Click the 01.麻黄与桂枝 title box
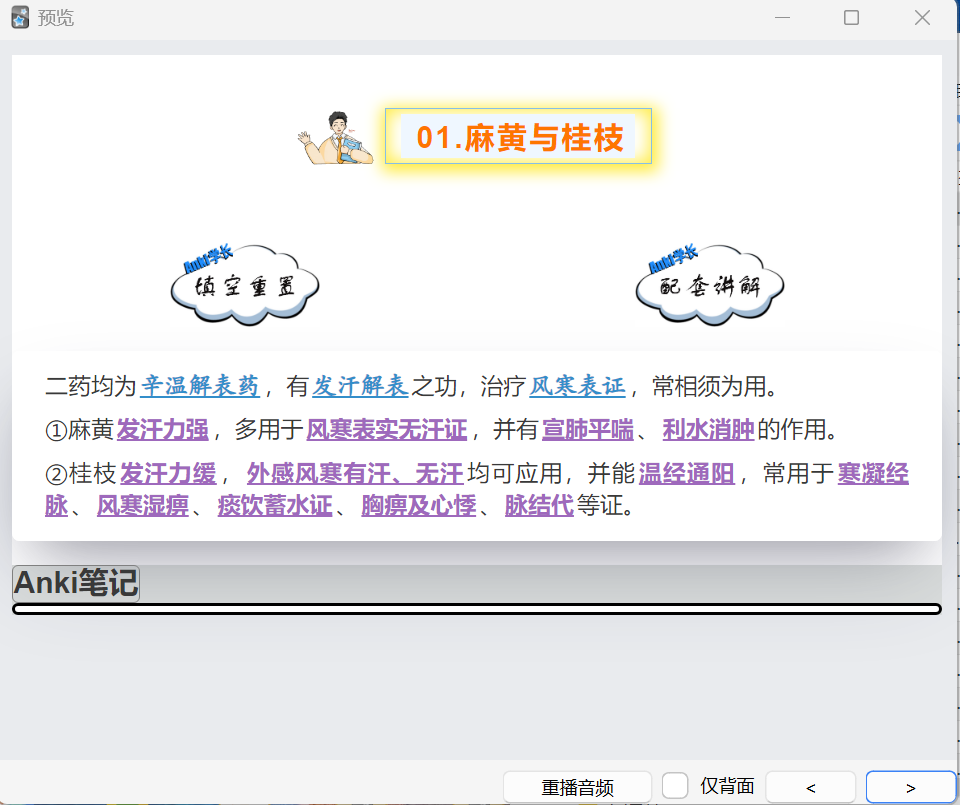 tap(519, 137)
